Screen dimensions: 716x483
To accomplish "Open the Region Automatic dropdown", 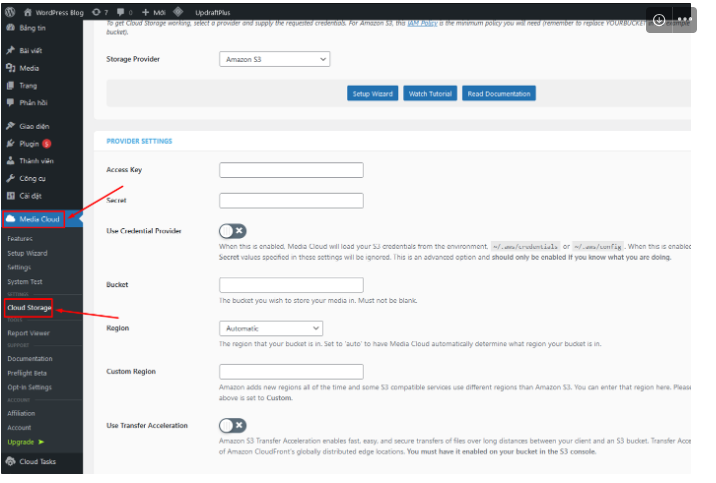I will (271, 328).
